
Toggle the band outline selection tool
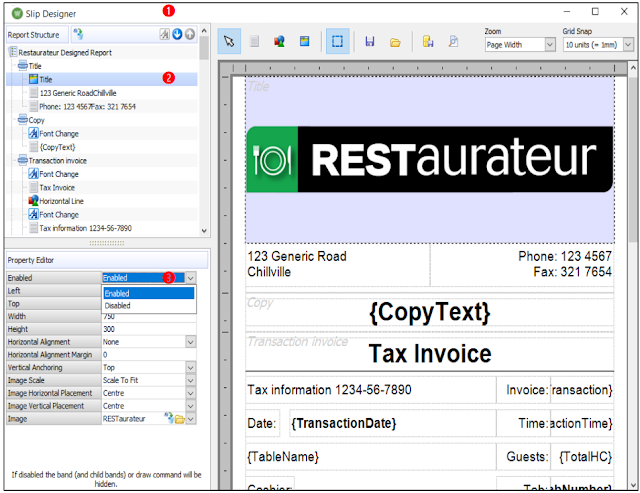point(338,41)
